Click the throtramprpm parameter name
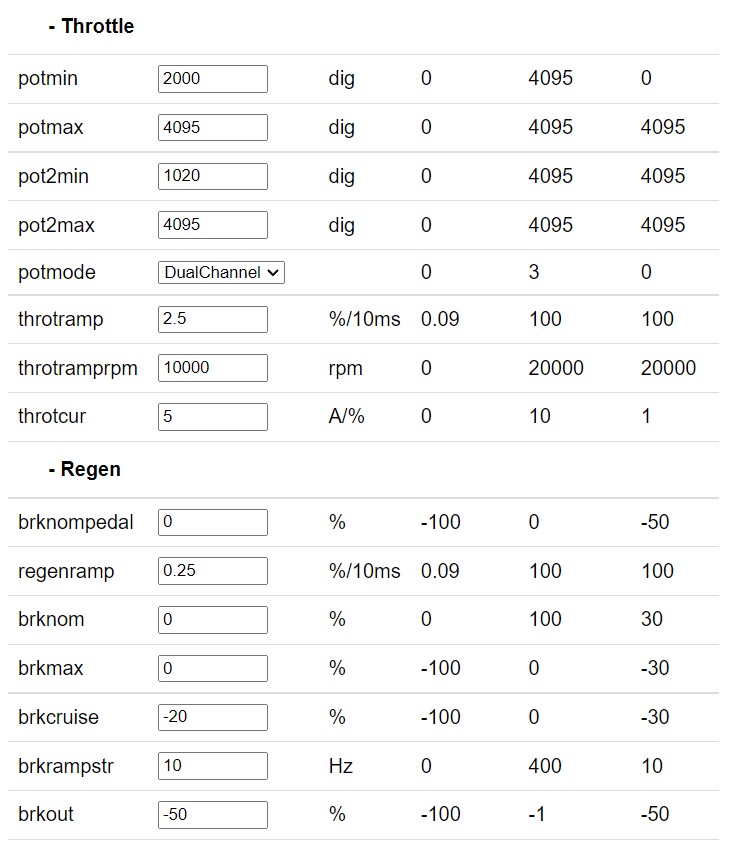Viewport: 732px width, 850px height. click(x=80, y=368)
